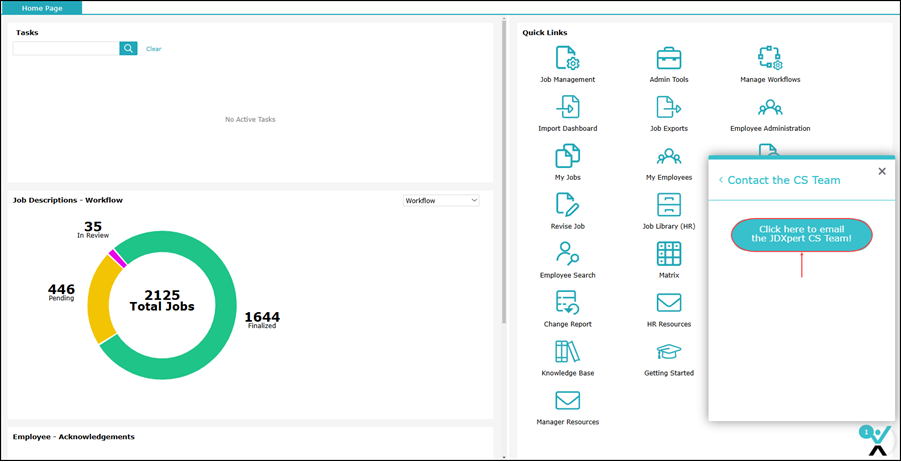This screenshot has height=462, width=901.
Task: Open the Employee Administration icon
Action: (769, 107)
